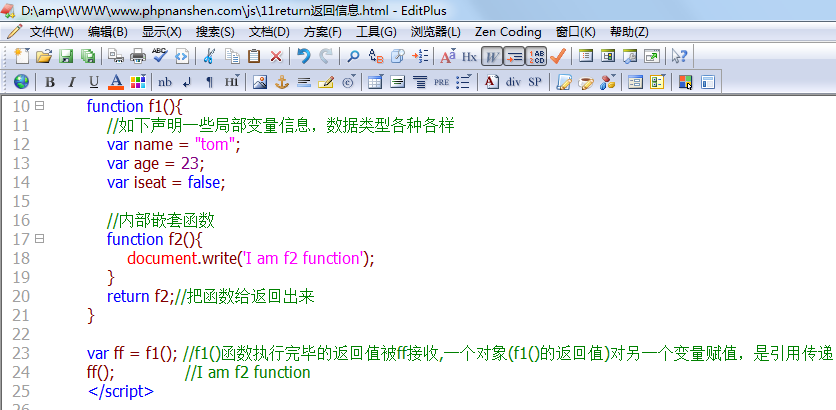Screen dimensions: 836x410
Task: Click the Full Screen icon
Action: pyautogui.click(x=652, y=56)
